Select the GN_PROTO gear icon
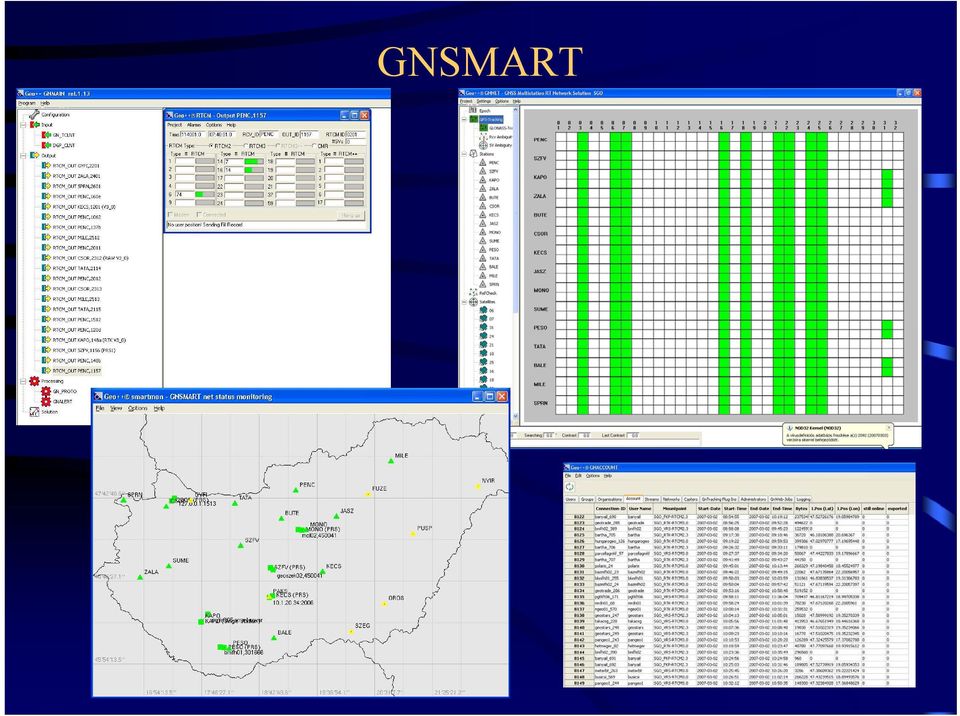The image size is (960, 716). point(46,391)
